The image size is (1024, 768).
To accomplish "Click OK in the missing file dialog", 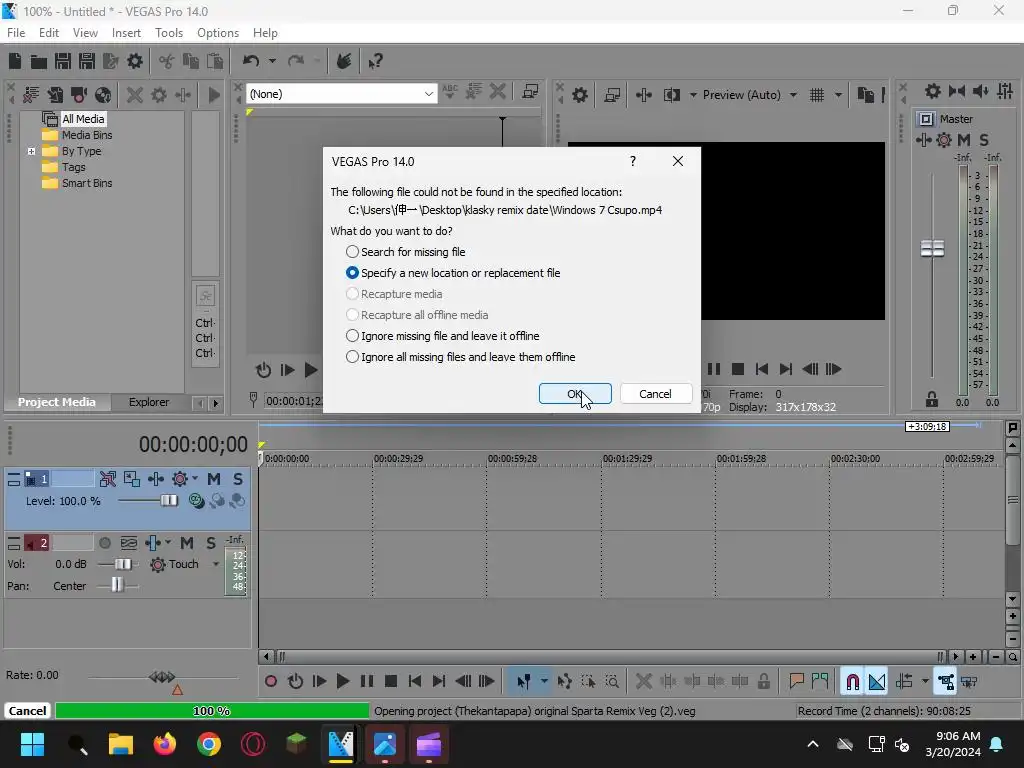I will coord(575,394).
